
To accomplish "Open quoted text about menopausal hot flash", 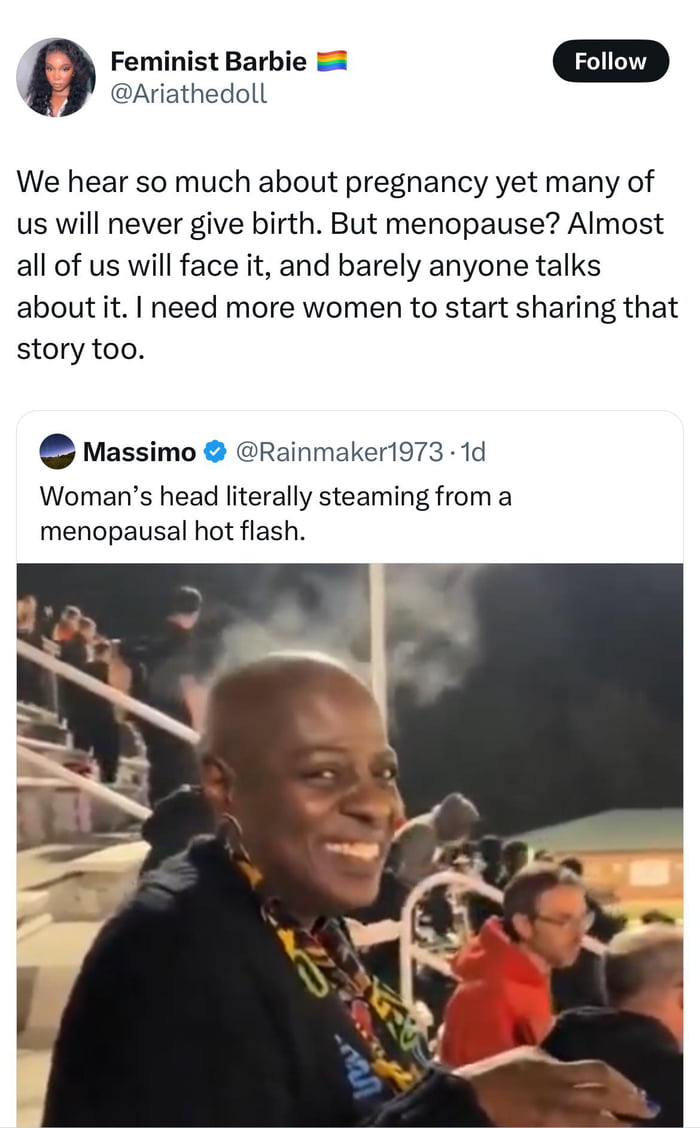I will [x=275, y=513].
